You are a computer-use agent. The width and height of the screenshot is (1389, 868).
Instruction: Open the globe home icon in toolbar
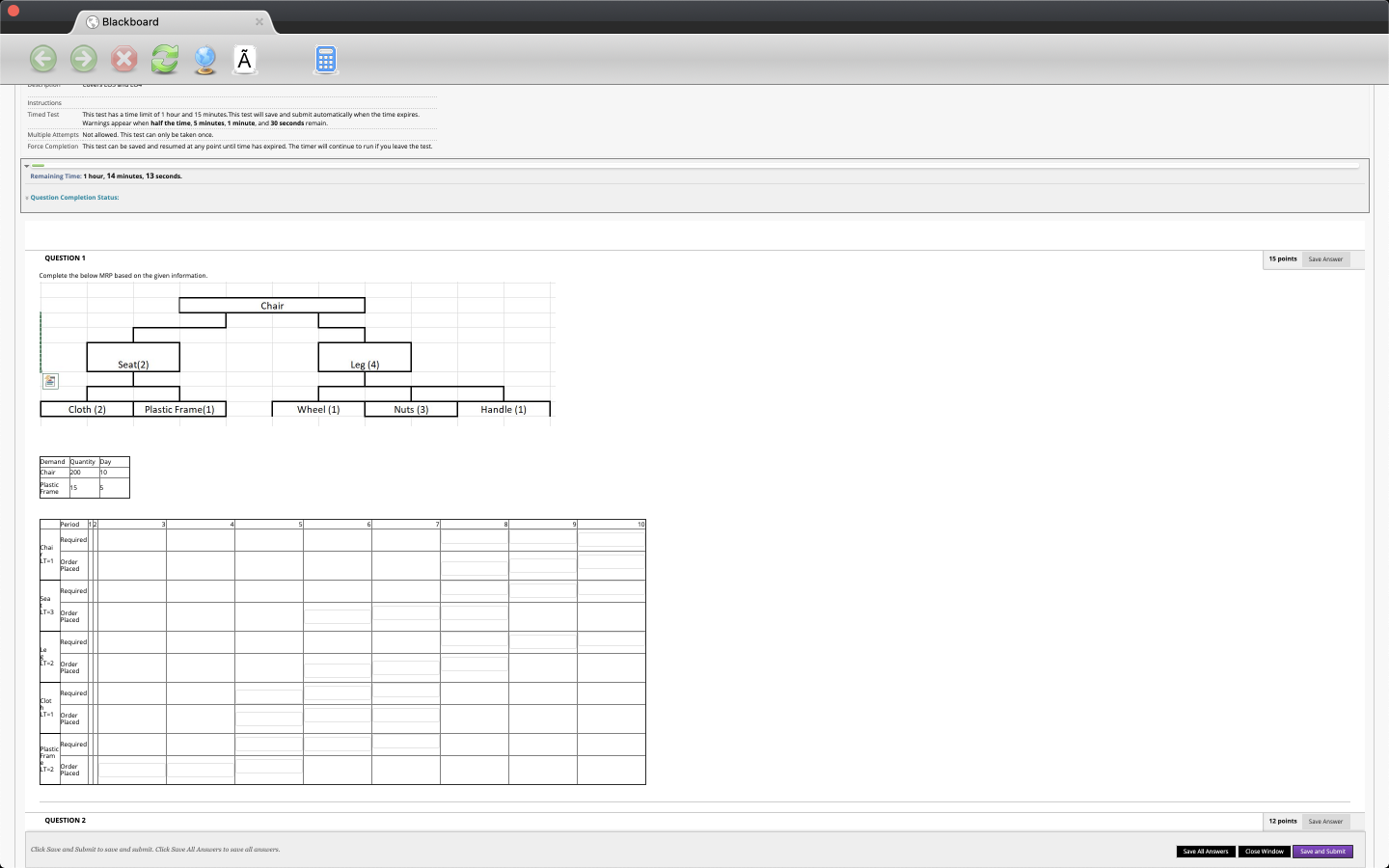click(x=205, y=60)
